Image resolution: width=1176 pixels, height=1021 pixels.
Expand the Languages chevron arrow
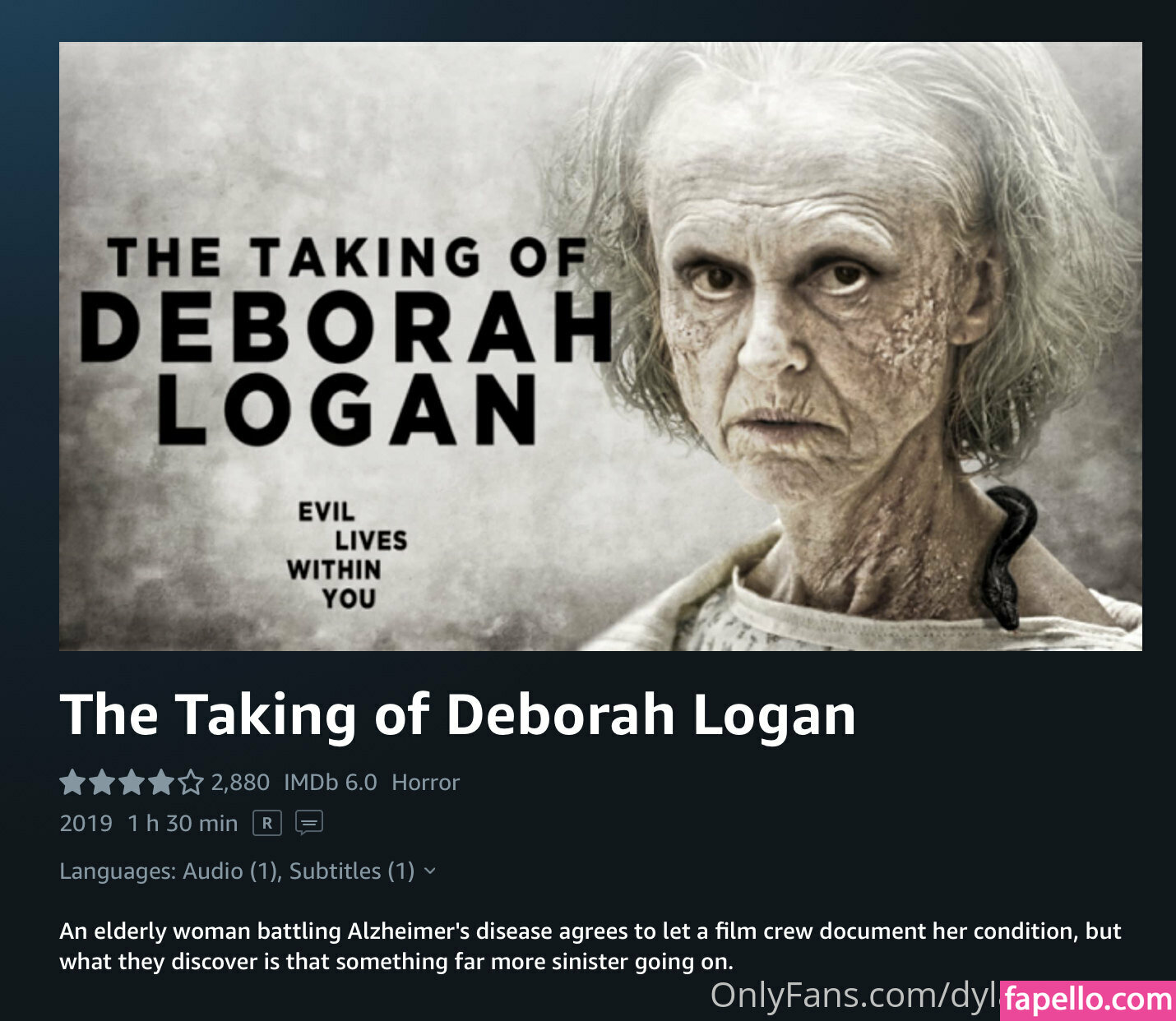[430, 871]
